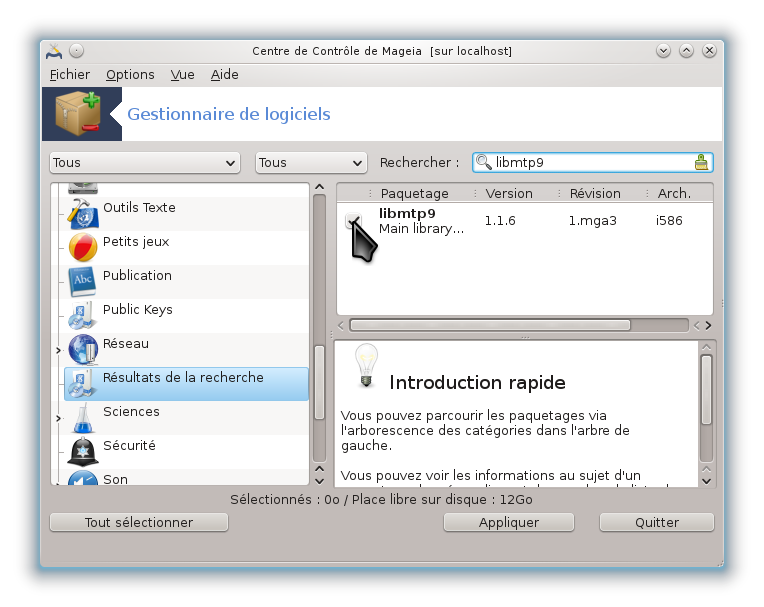Open the second Tous filter dropdown
The image size is (764, 607).
311,163
